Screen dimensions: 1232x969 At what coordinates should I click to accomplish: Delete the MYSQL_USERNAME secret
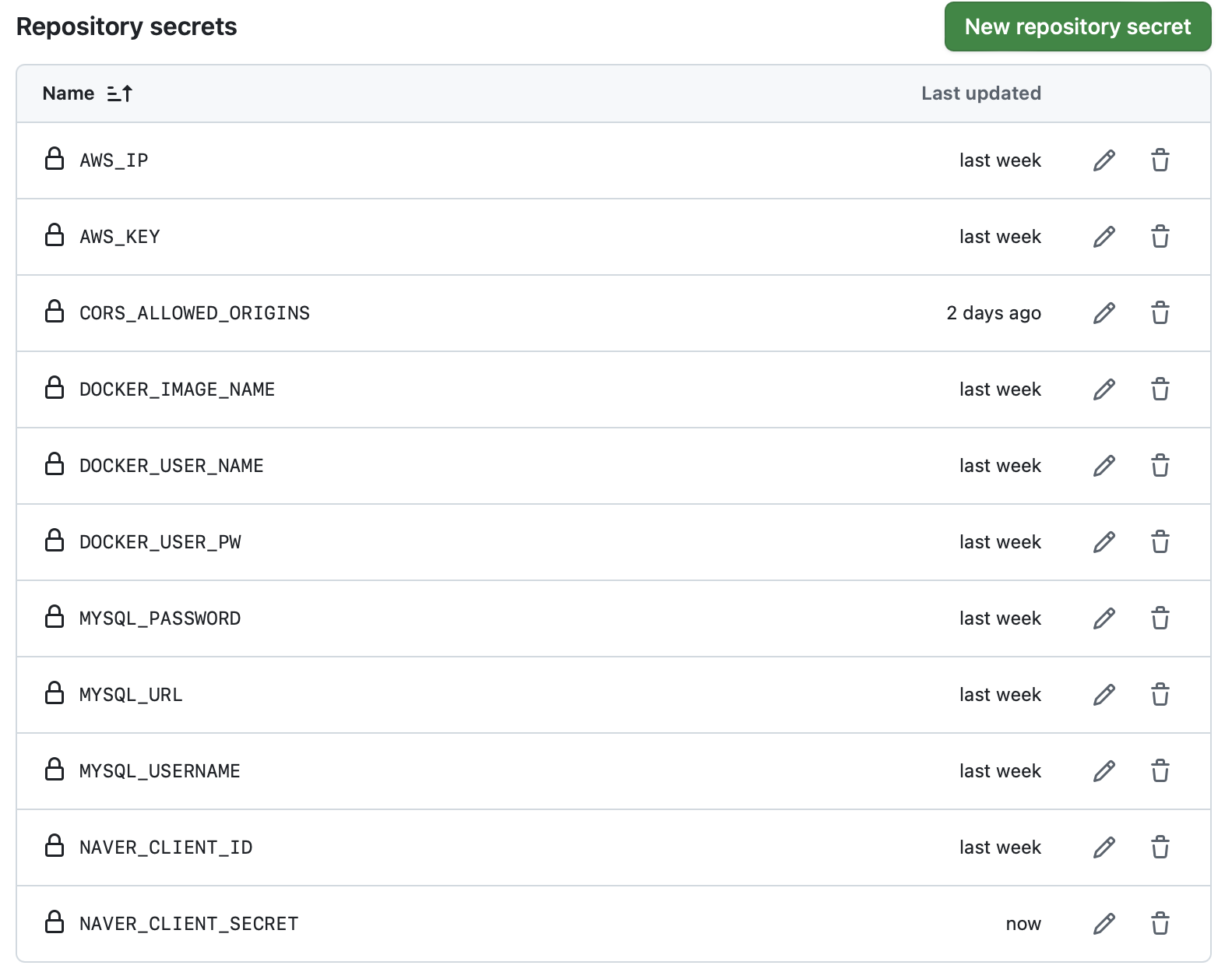click(1160, 771)
